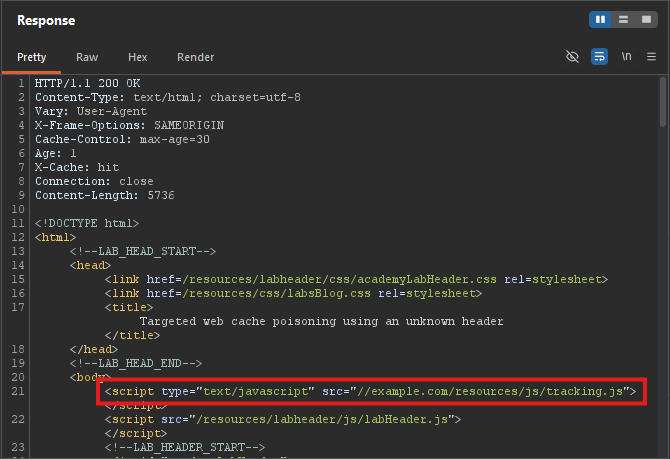The width and height of the screenshot is (670, 459).
Task: Select the combined single-pane layout icon
Action: coord(646,20)
